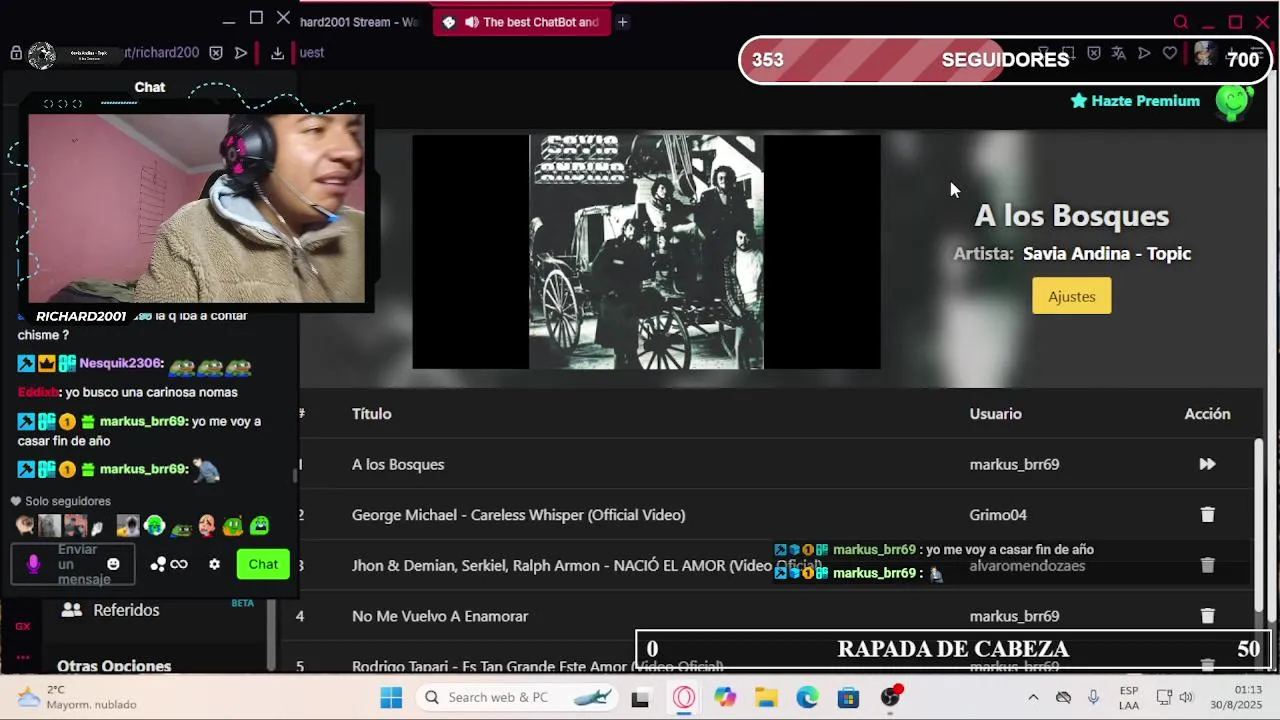Image resolution: width=1280 pixels, height=720 pixels.
Task: Open OBS Studio taskbar icon
Action: [x=890, y=697]
